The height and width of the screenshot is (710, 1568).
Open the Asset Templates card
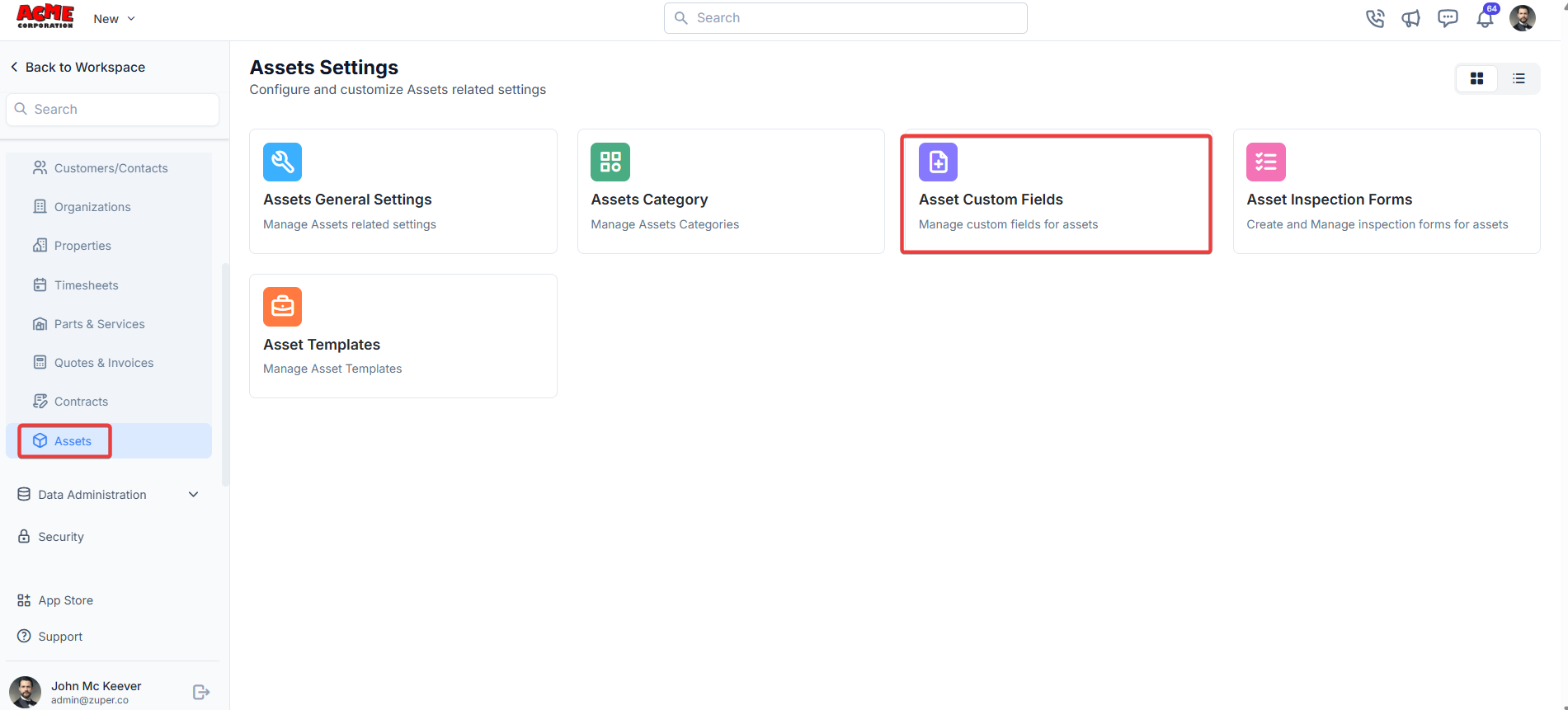403,336
